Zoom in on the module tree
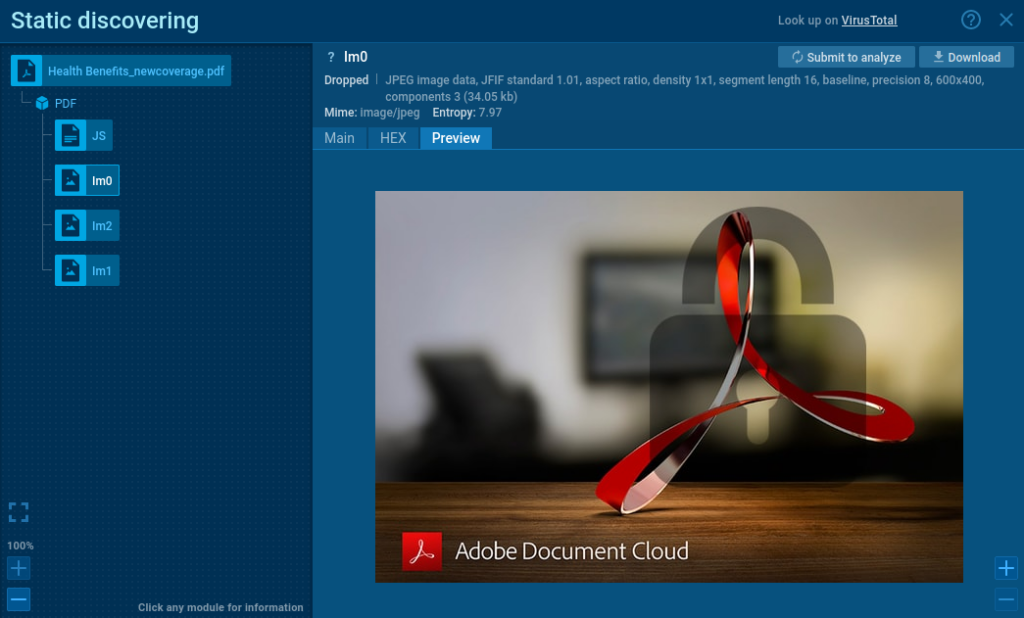 tap(18, 569)
